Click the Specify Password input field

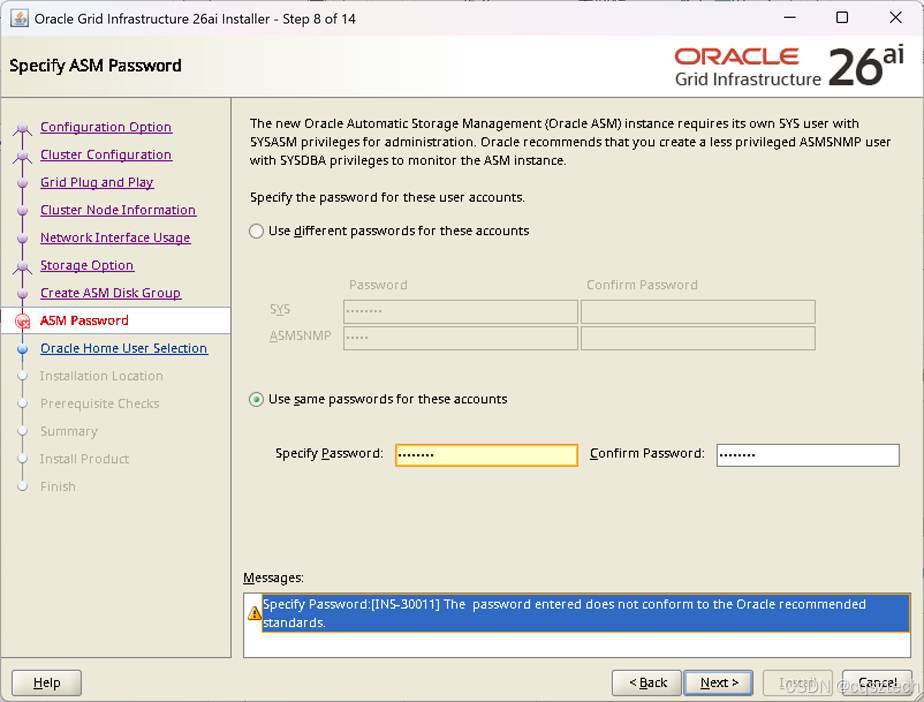tap(486, 455)
